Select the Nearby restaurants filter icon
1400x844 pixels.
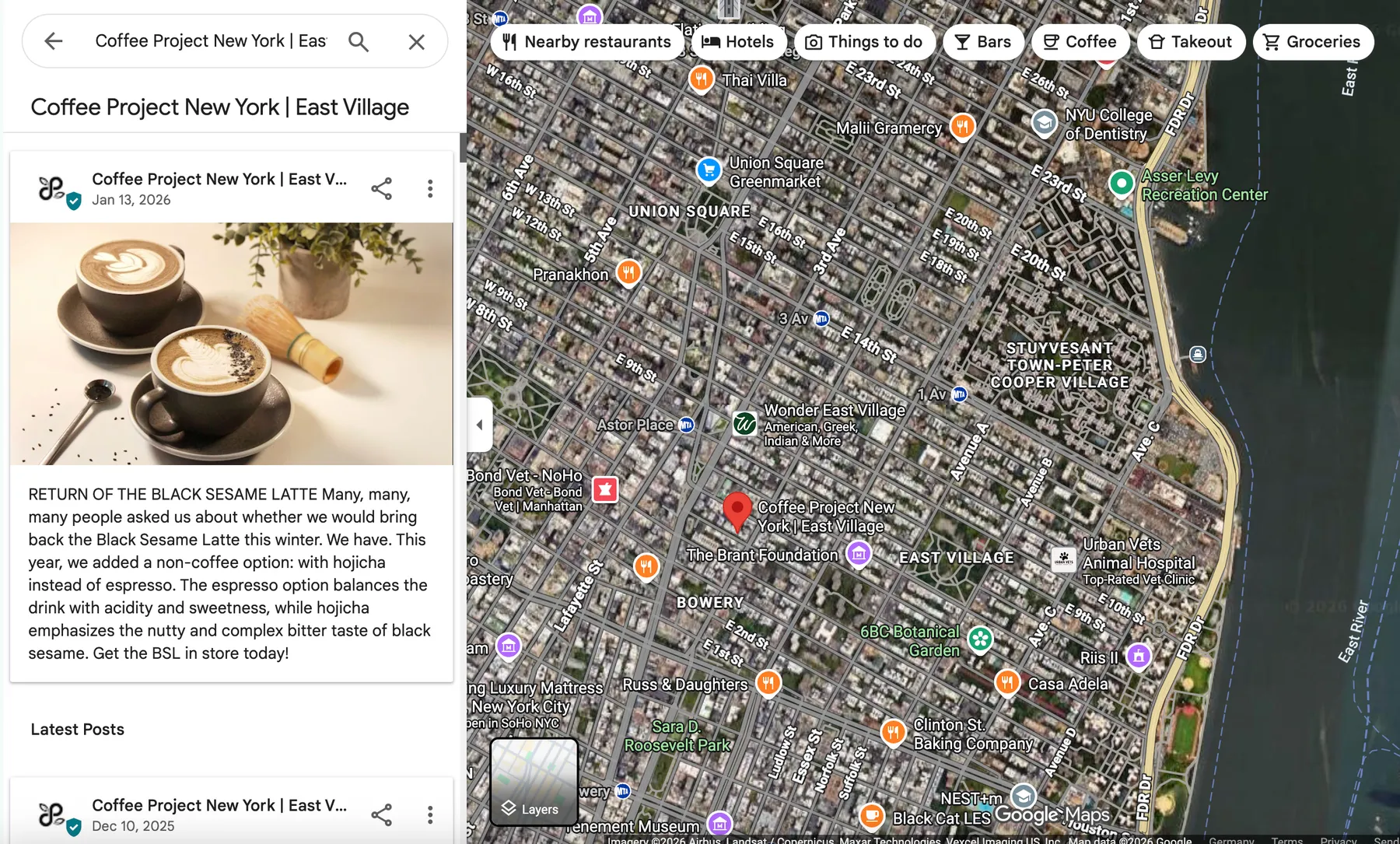click(x=509, y=41)
